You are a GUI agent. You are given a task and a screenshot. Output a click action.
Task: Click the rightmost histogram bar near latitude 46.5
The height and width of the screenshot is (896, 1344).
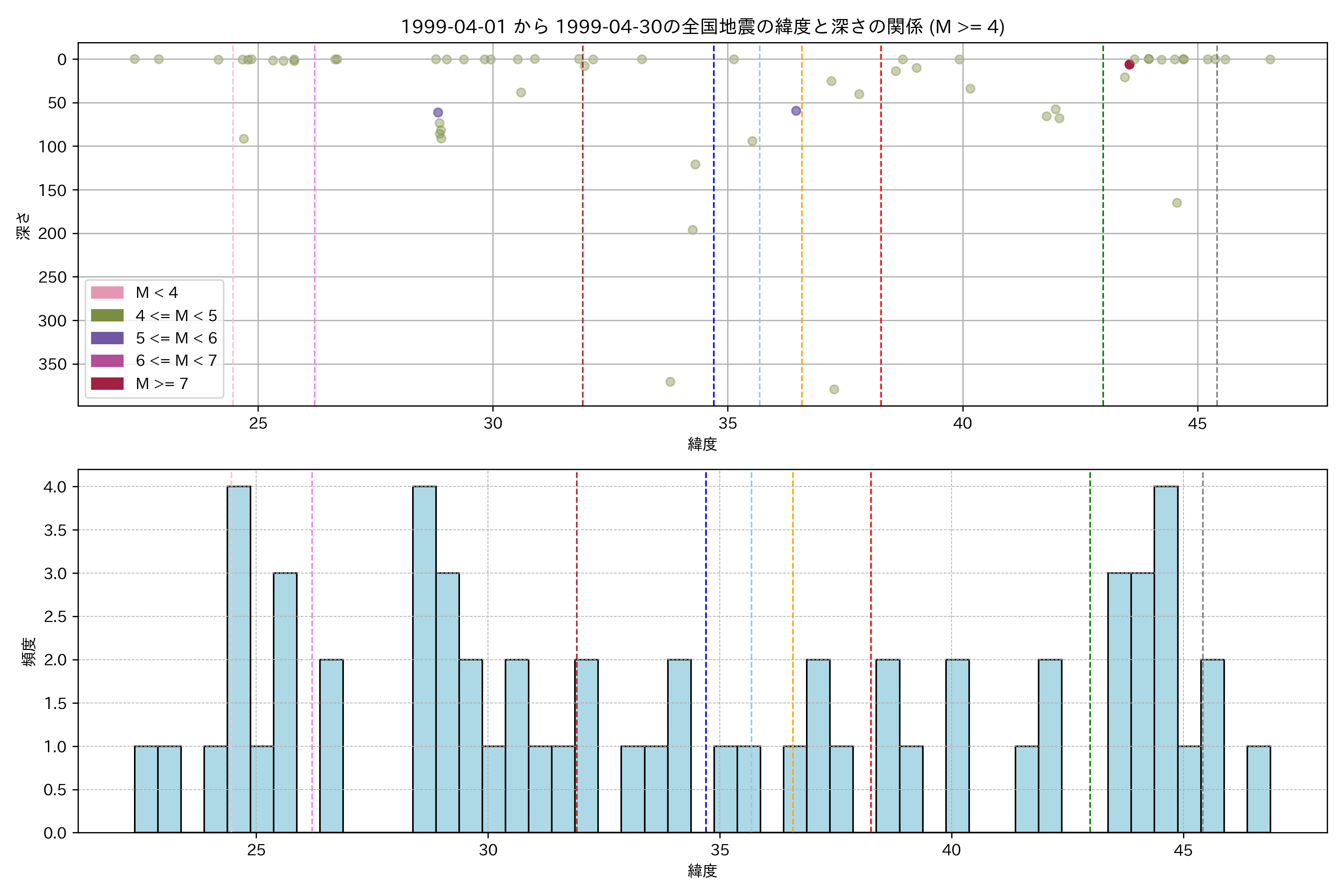pos(1259,790)
